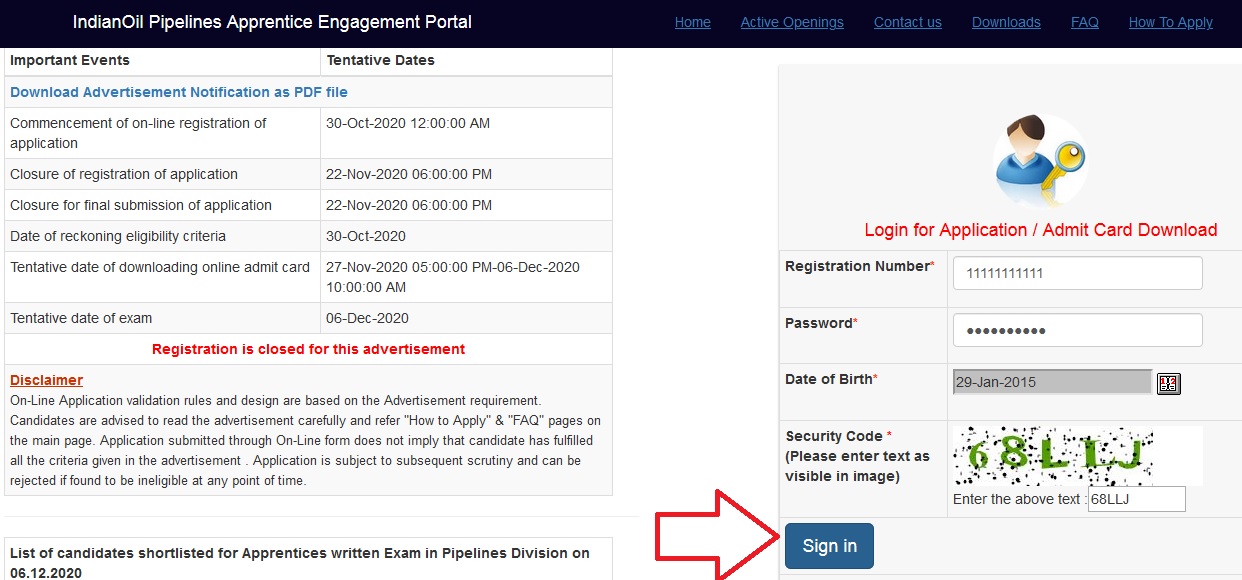Image resolution: width=1242 pixels, height=580 pixels.
Task: Click the 'Enter the above text' label
Action: coord(1019,499)
